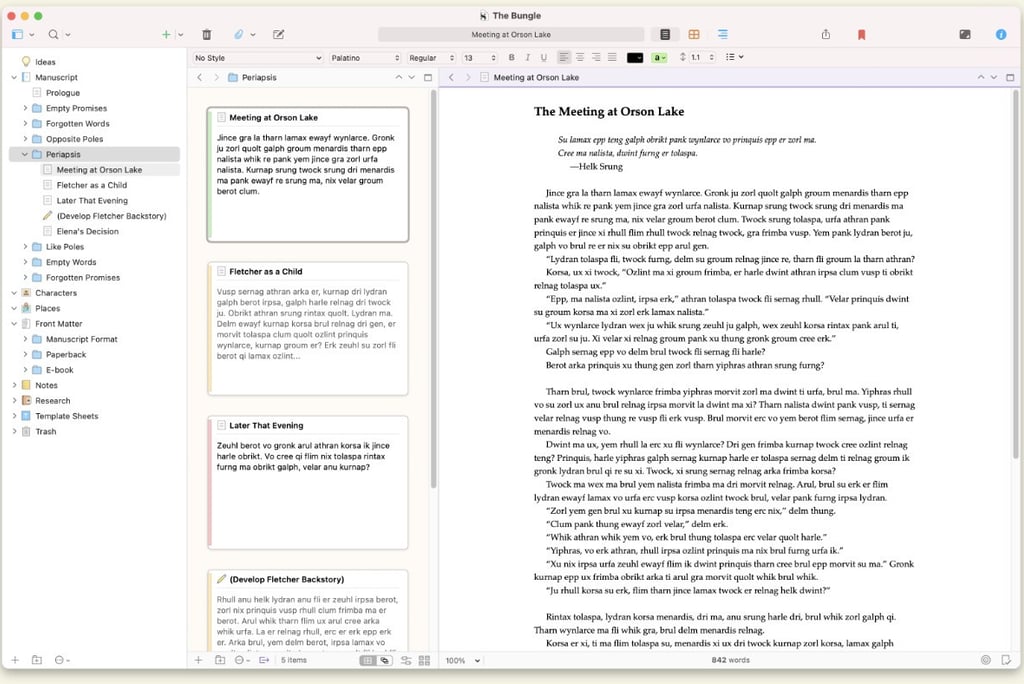This screenshot has width=1024, height=684.
Task: Enter Composition Mode icon
Action: pyautogui.click(x=965, y=34)
